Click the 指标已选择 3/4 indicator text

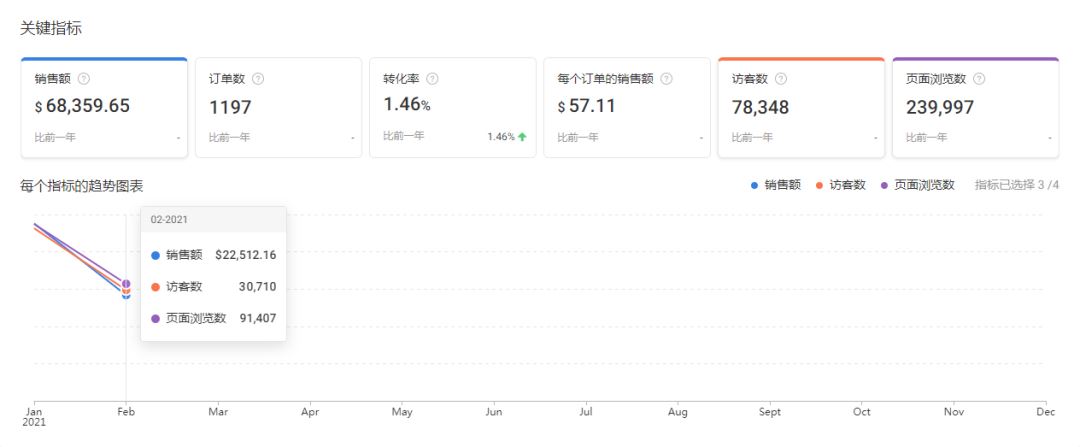tap(1016, 185)
